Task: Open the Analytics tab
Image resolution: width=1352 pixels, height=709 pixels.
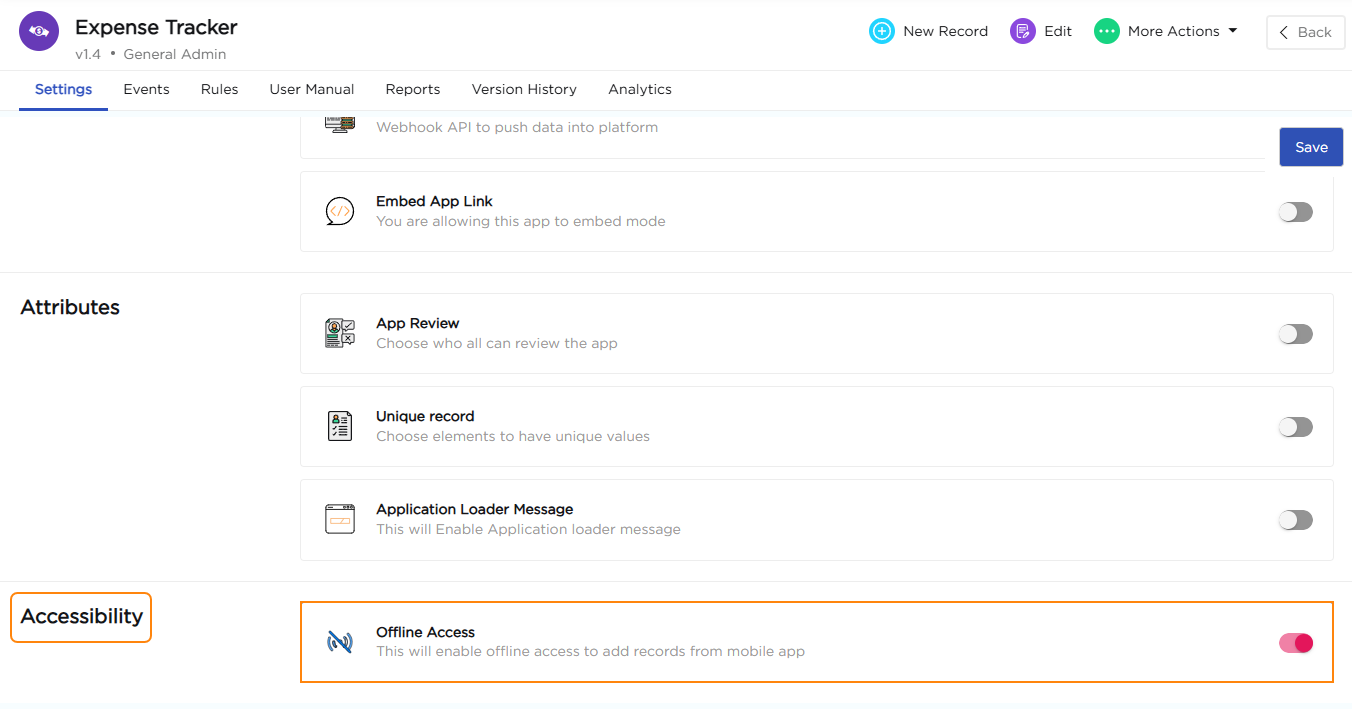Action: tap(640, 89)
